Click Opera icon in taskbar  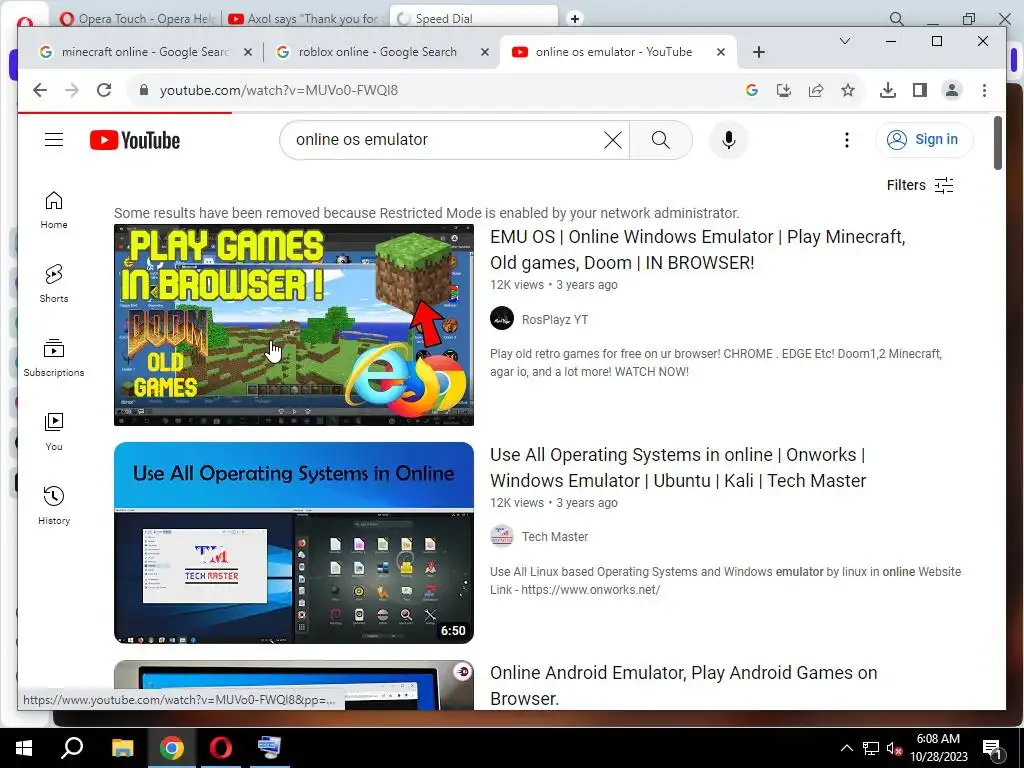[221, 748]
